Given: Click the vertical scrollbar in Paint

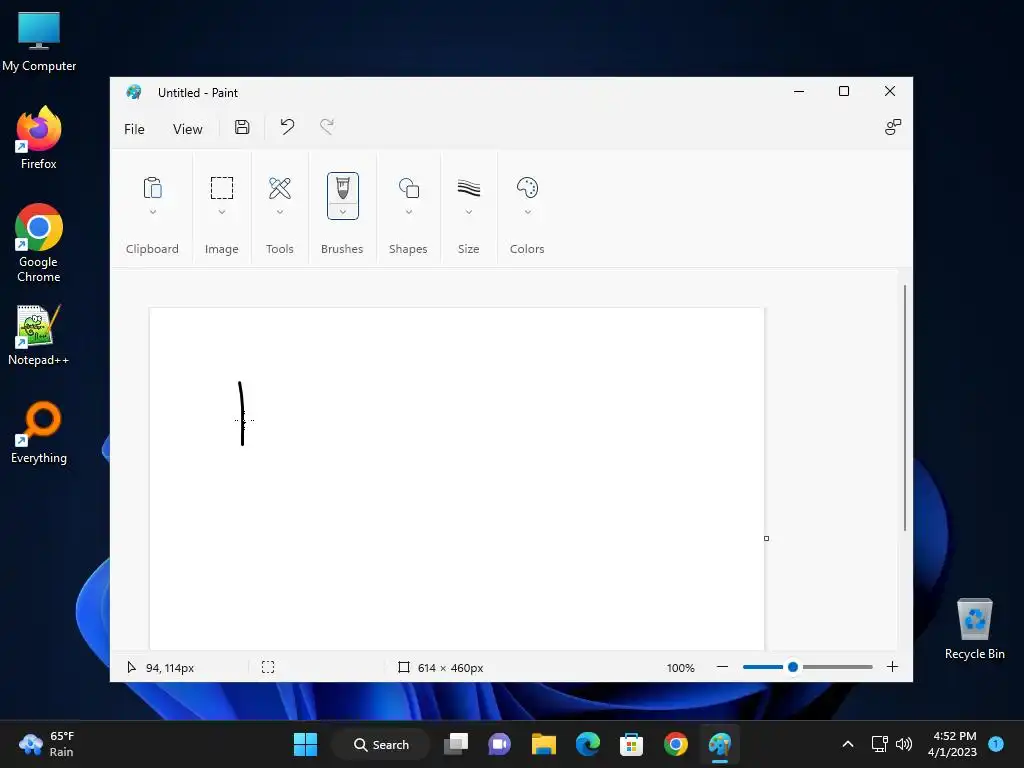Looking at the screenshot, I should point(904,408).
